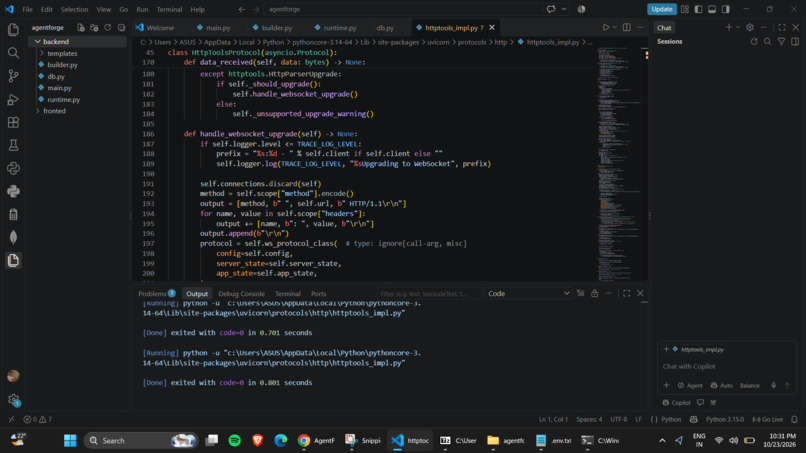
Task: Click Python 3.15.0 interpreter in status bar
Action: [724, 419]
